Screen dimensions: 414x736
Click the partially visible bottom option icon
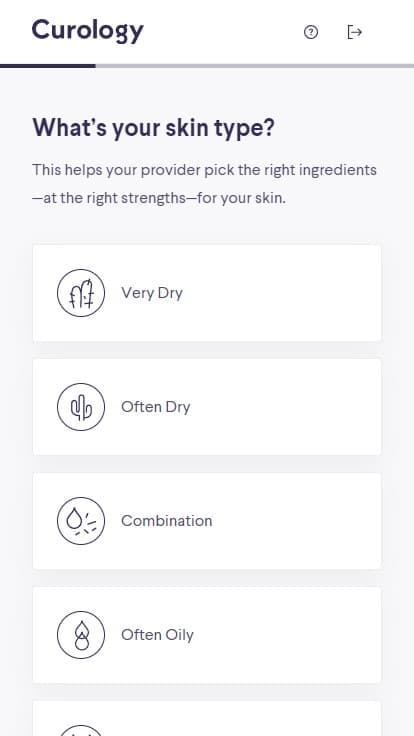pos(81,730)
